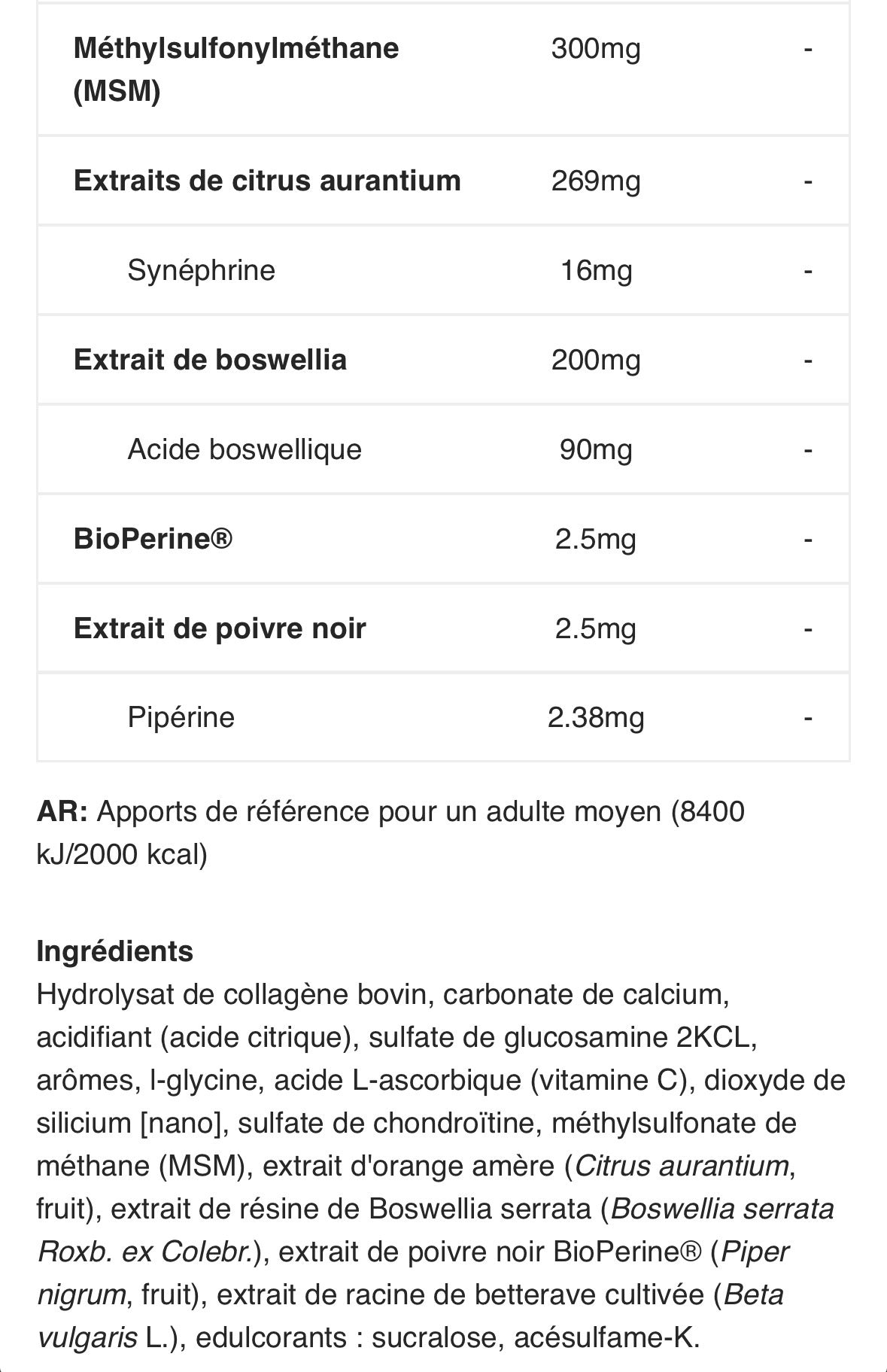The image size is (887, 1372).
Task: Click the "Pipérine" sub-row label
Action: tap(181, 717)
